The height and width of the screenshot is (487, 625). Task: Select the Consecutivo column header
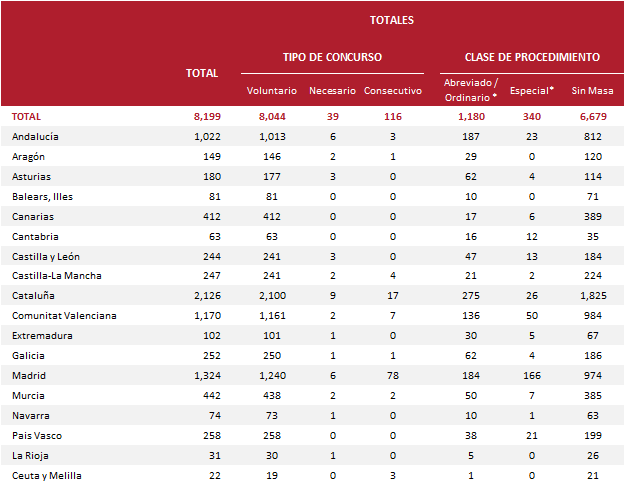click(393, 91)
